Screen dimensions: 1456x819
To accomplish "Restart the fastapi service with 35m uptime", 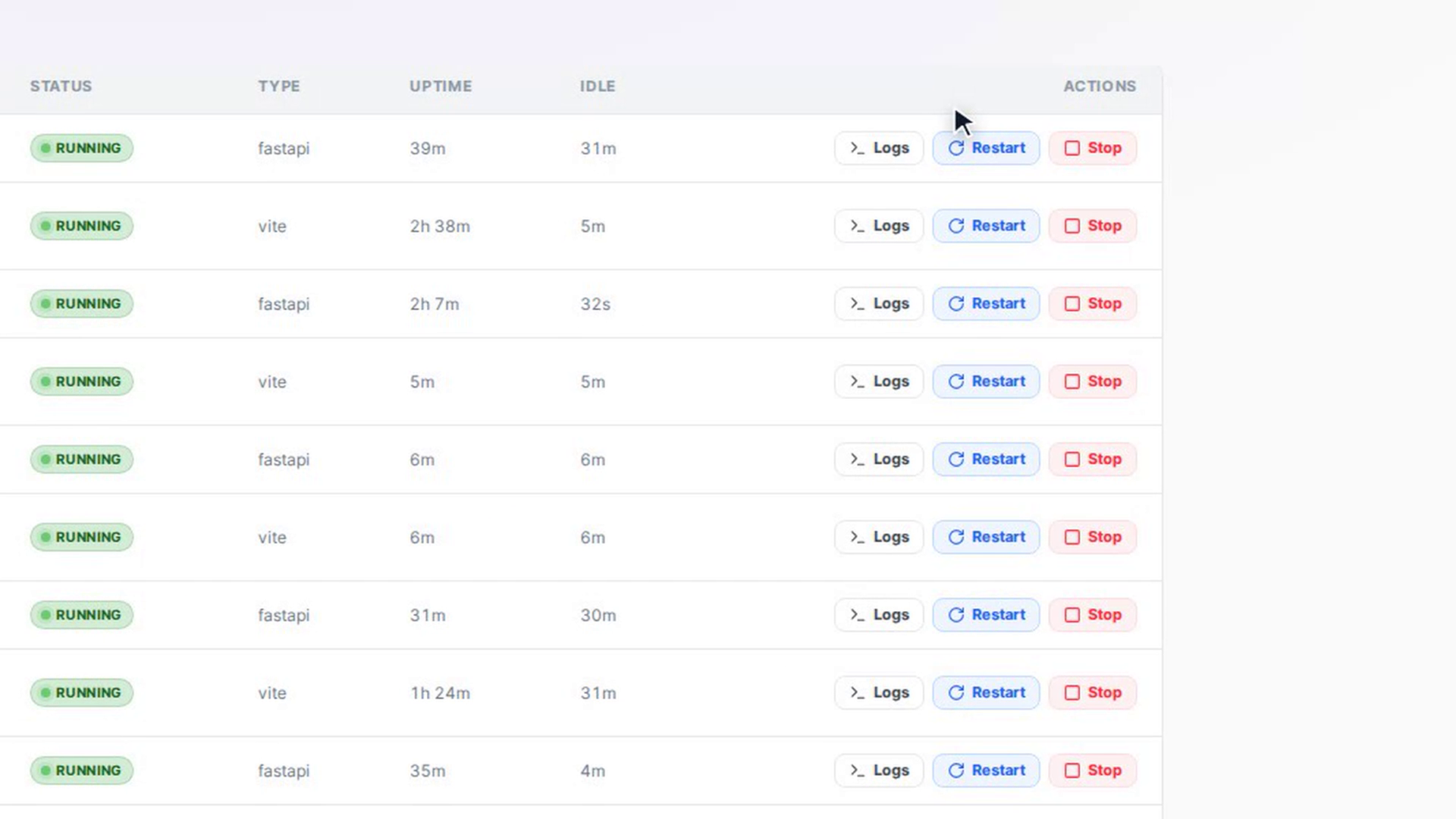I will click(986, 770).
